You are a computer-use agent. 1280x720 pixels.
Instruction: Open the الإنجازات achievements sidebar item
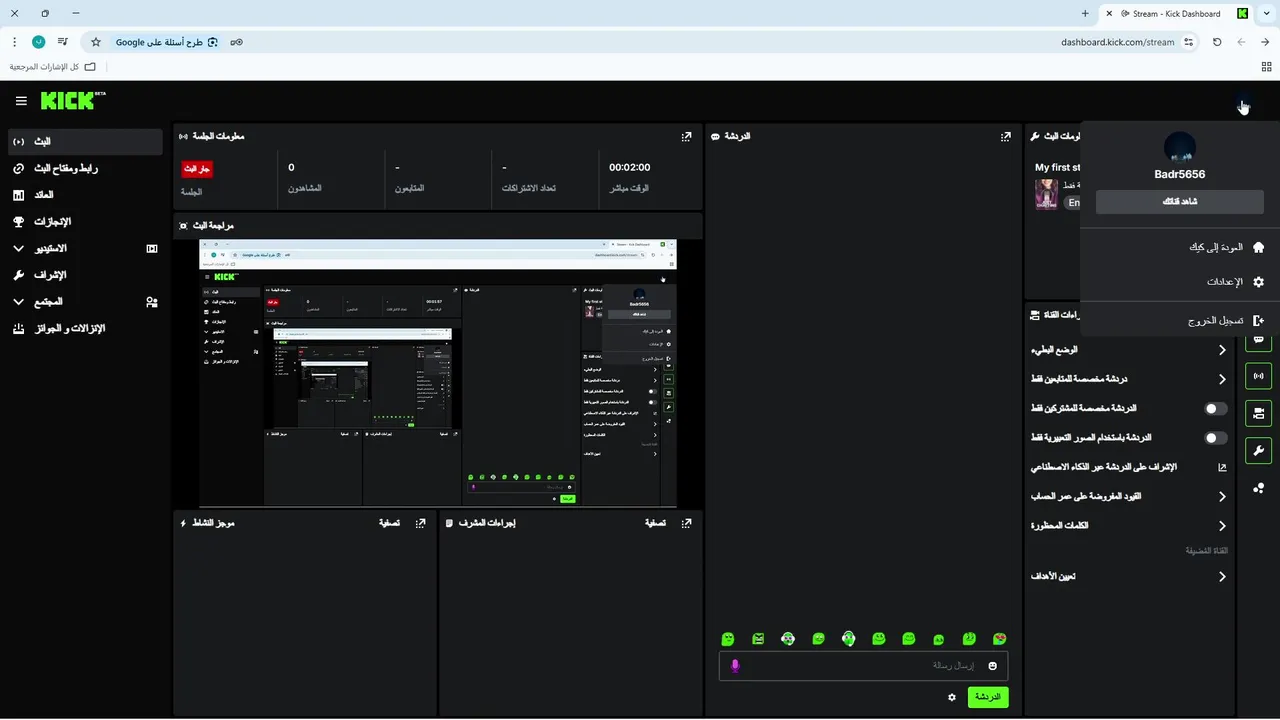(84, 222)
